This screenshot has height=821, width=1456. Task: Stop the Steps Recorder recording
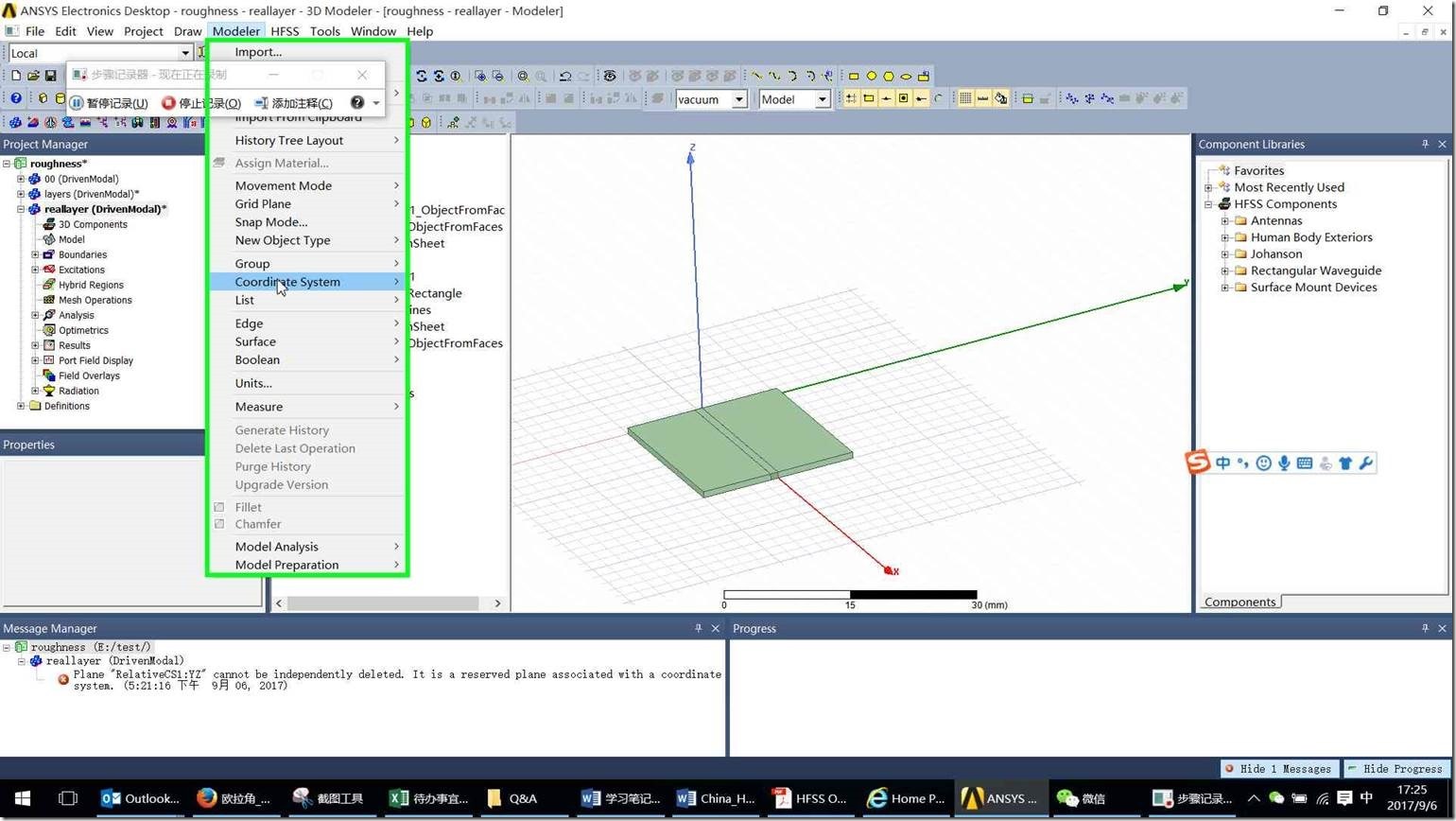(x=201, y=102)
